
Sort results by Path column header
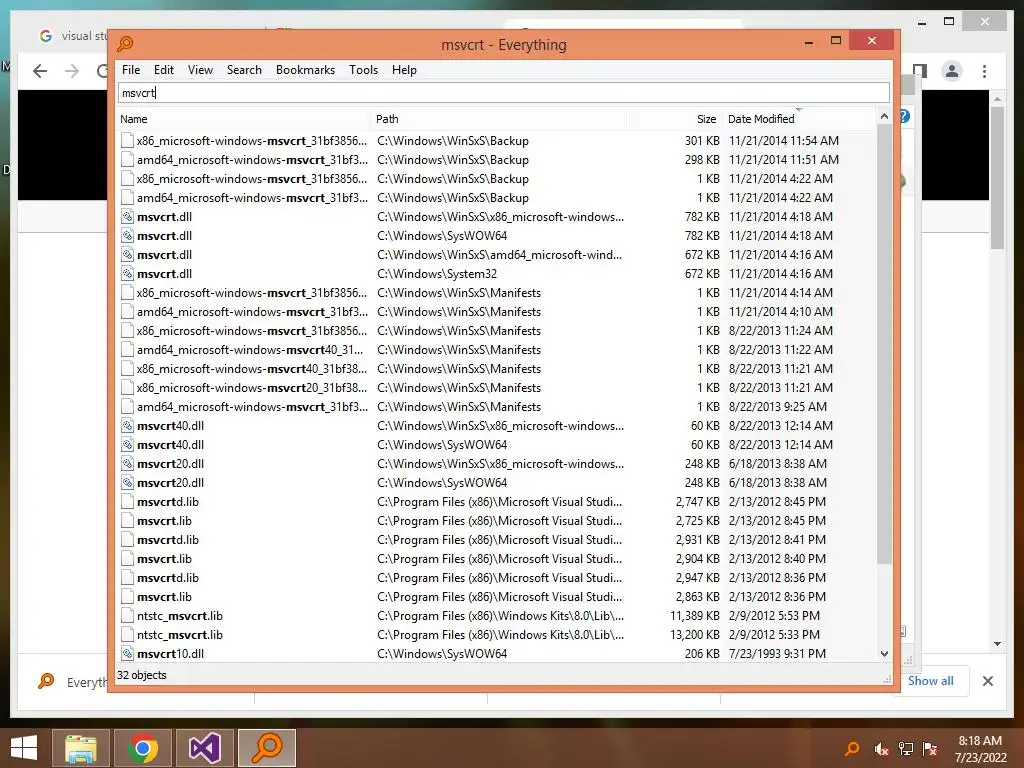click(499, 119)
